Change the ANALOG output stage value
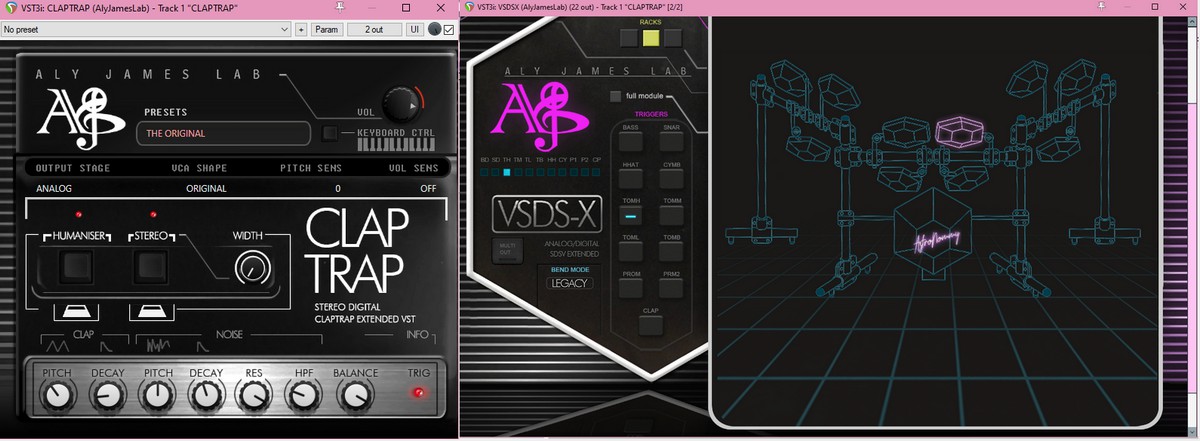1200x441 pixels. tap(53, 188)
